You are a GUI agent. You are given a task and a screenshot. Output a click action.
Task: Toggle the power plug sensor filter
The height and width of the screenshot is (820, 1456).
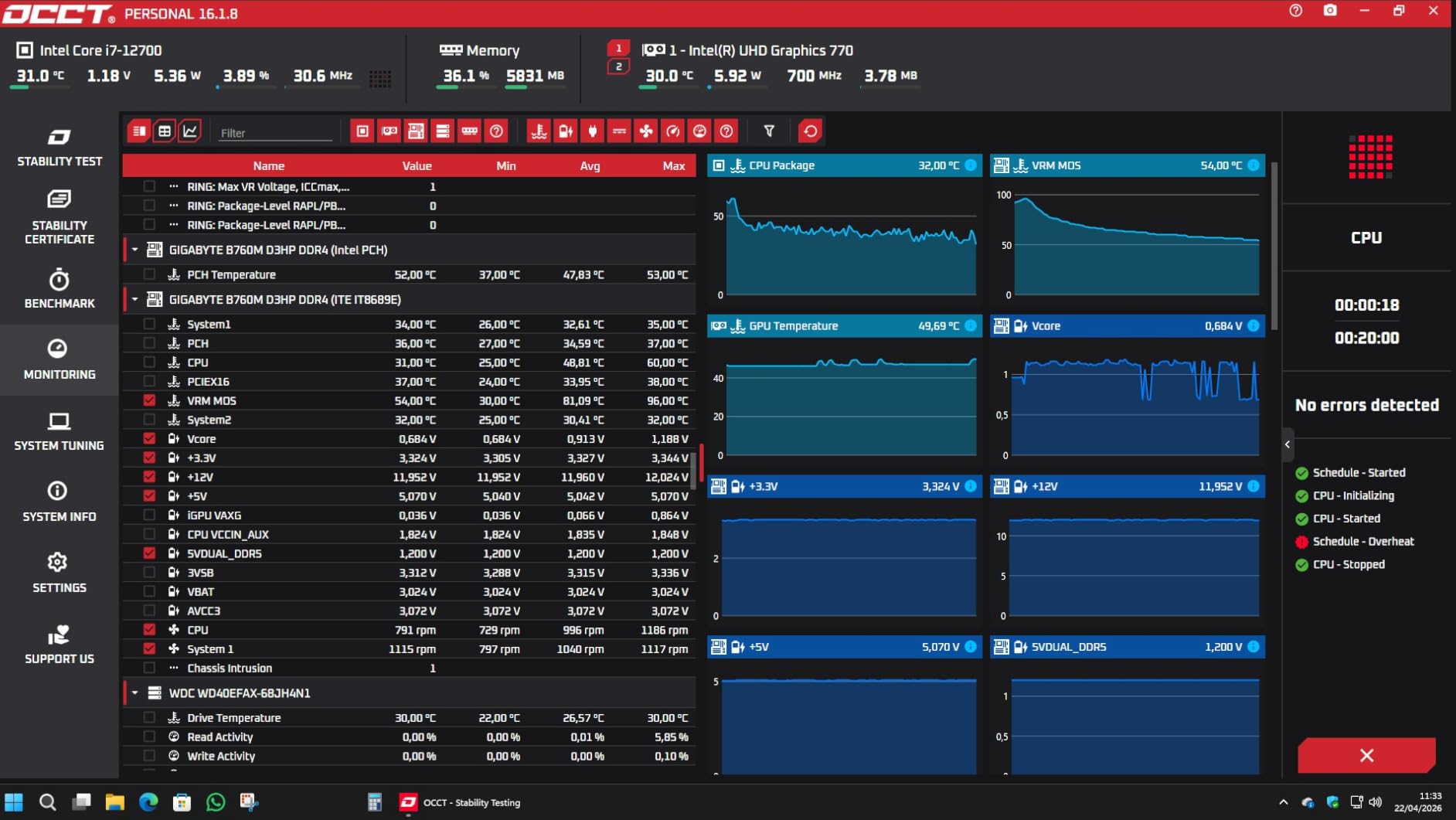coord(593,131)
